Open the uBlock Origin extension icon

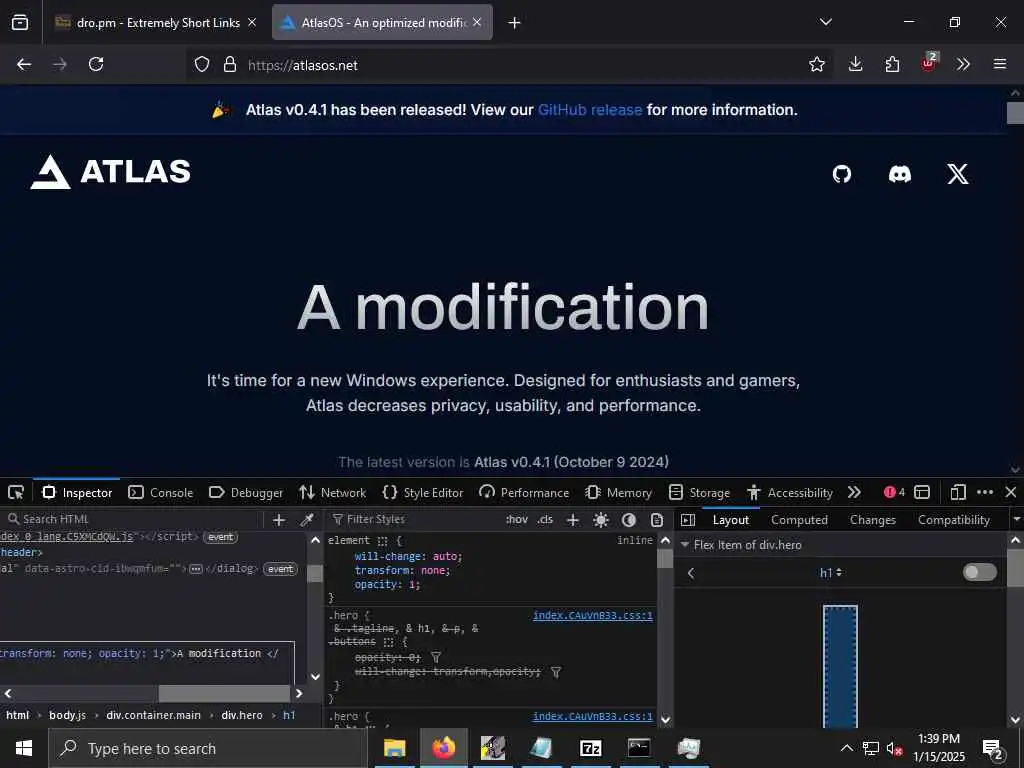click(929, 63)
